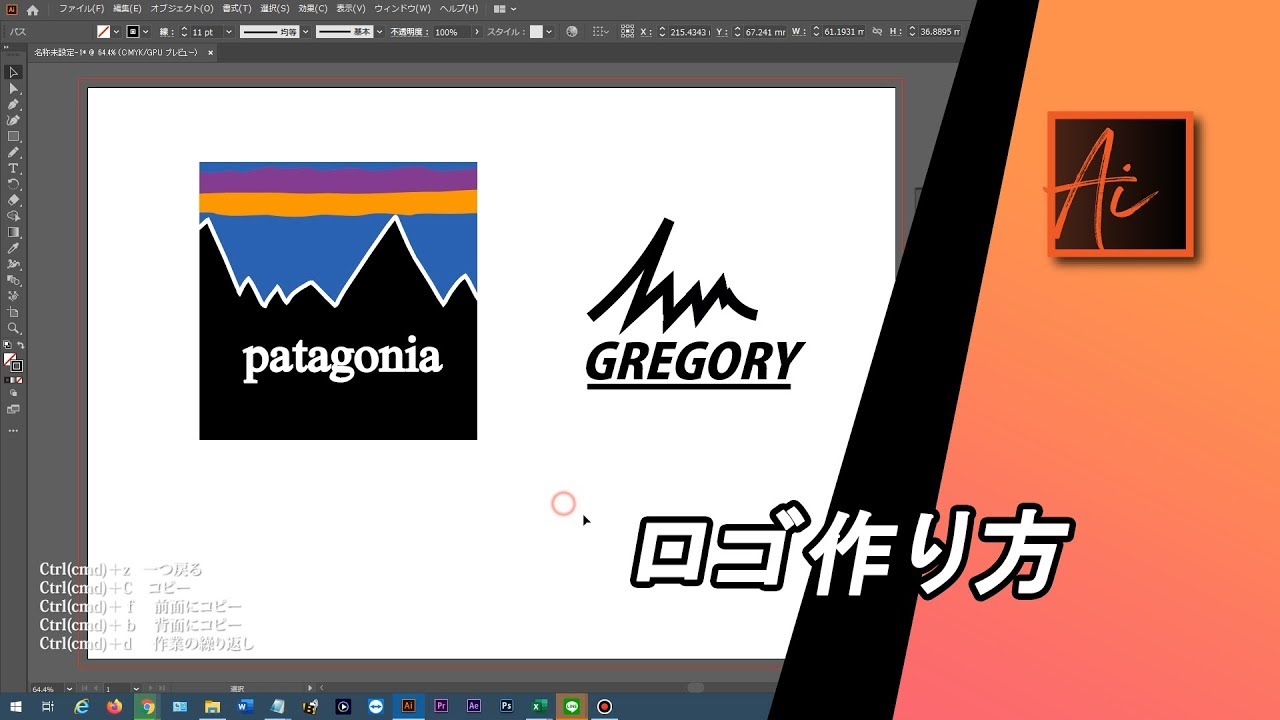Open the Windows Start menu
The width and height of the screenshot is (1280, 720).
(15, 706)
